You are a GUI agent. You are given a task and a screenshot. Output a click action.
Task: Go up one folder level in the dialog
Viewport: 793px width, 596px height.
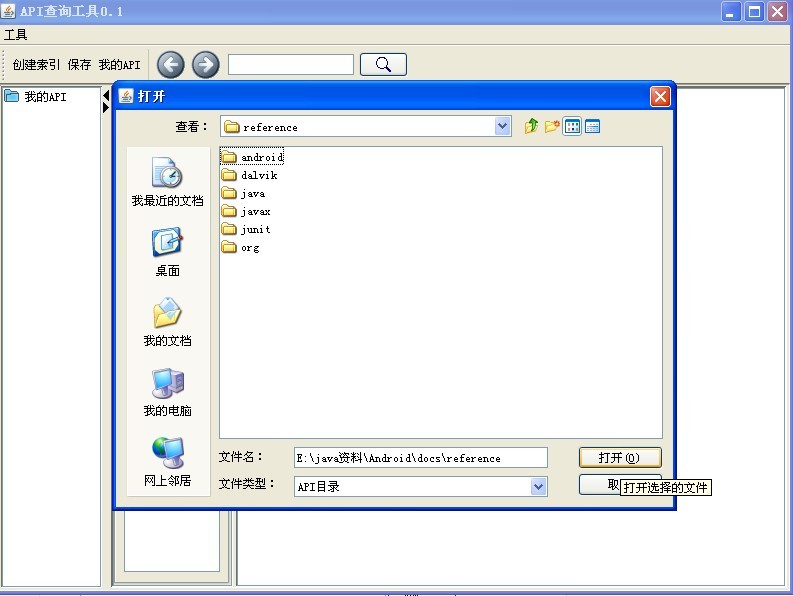click(531, 126)
